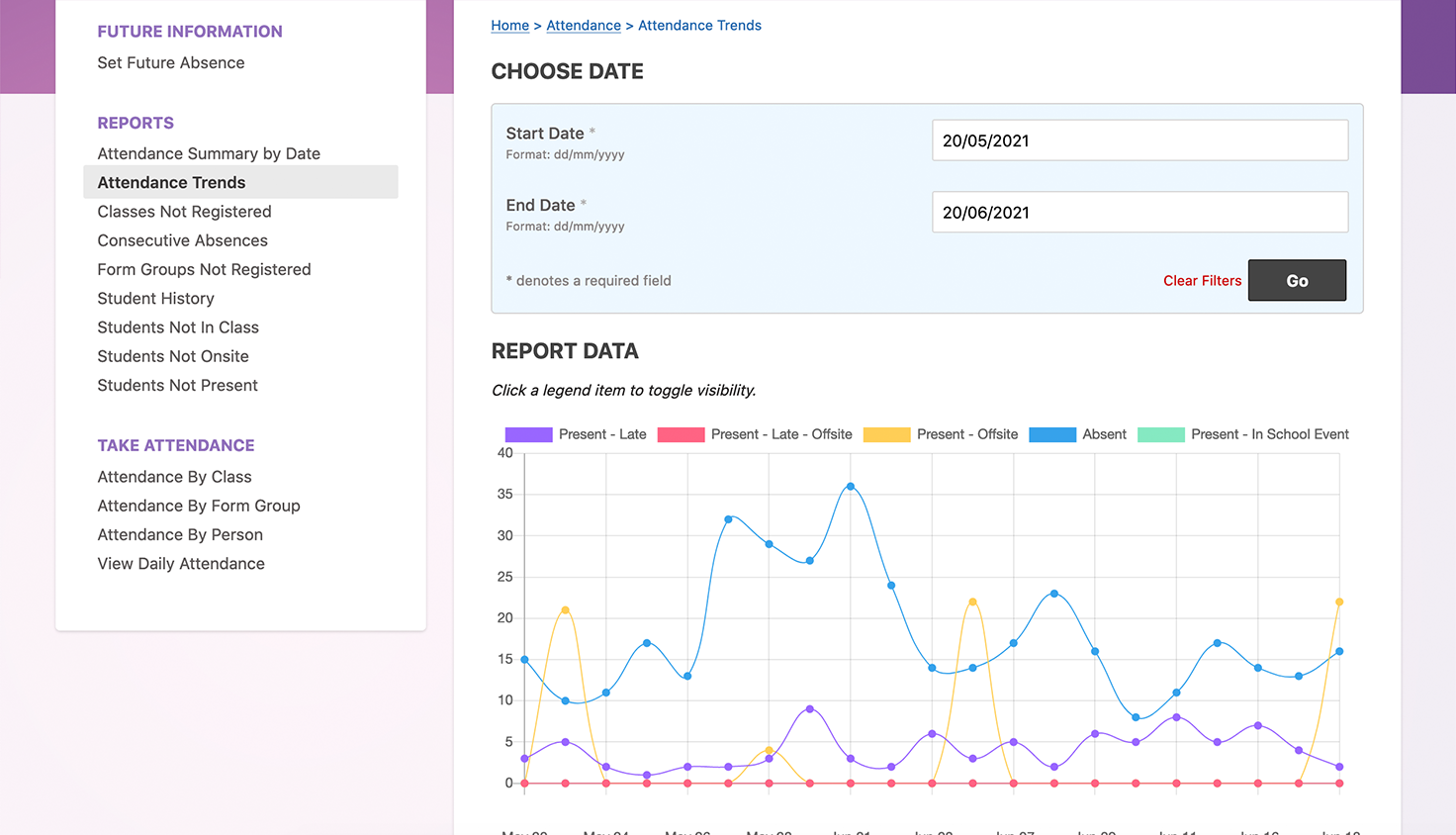Click the Go button

click(x=1297, y=280)
